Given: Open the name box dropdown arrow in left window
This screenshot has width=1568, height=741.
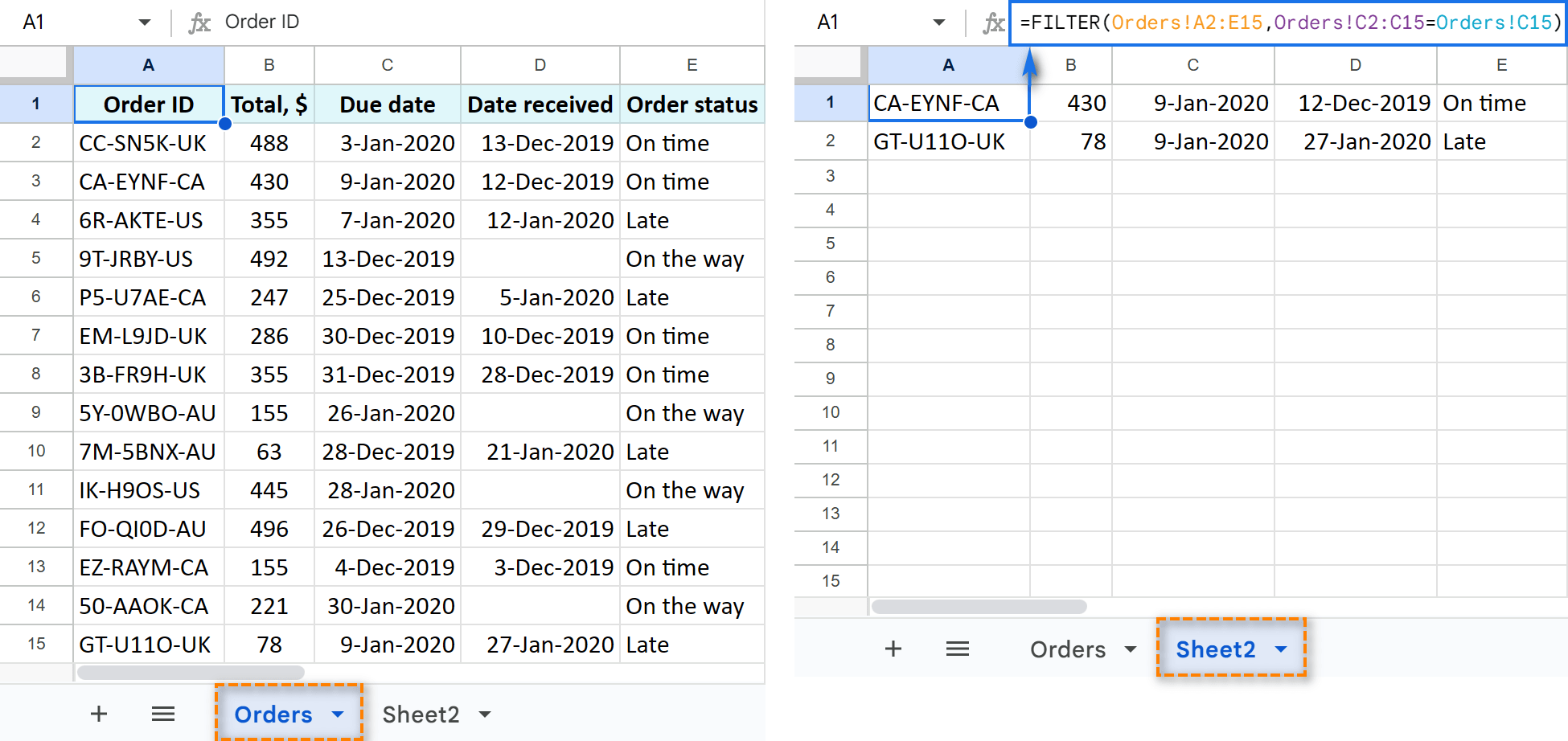Looking at the screenshot, I should tap(145, 23).
